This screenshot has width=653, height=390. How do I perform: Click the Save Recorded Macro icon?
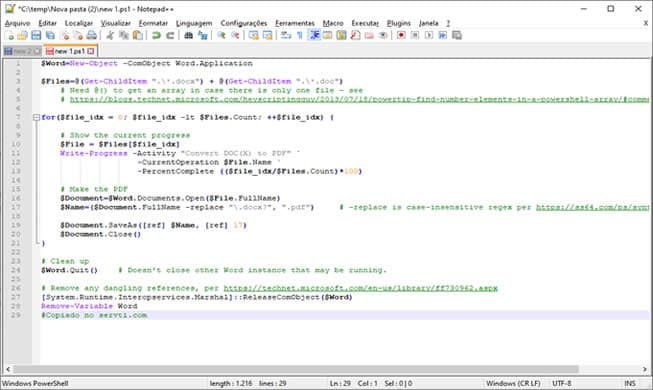coord(457,35)
